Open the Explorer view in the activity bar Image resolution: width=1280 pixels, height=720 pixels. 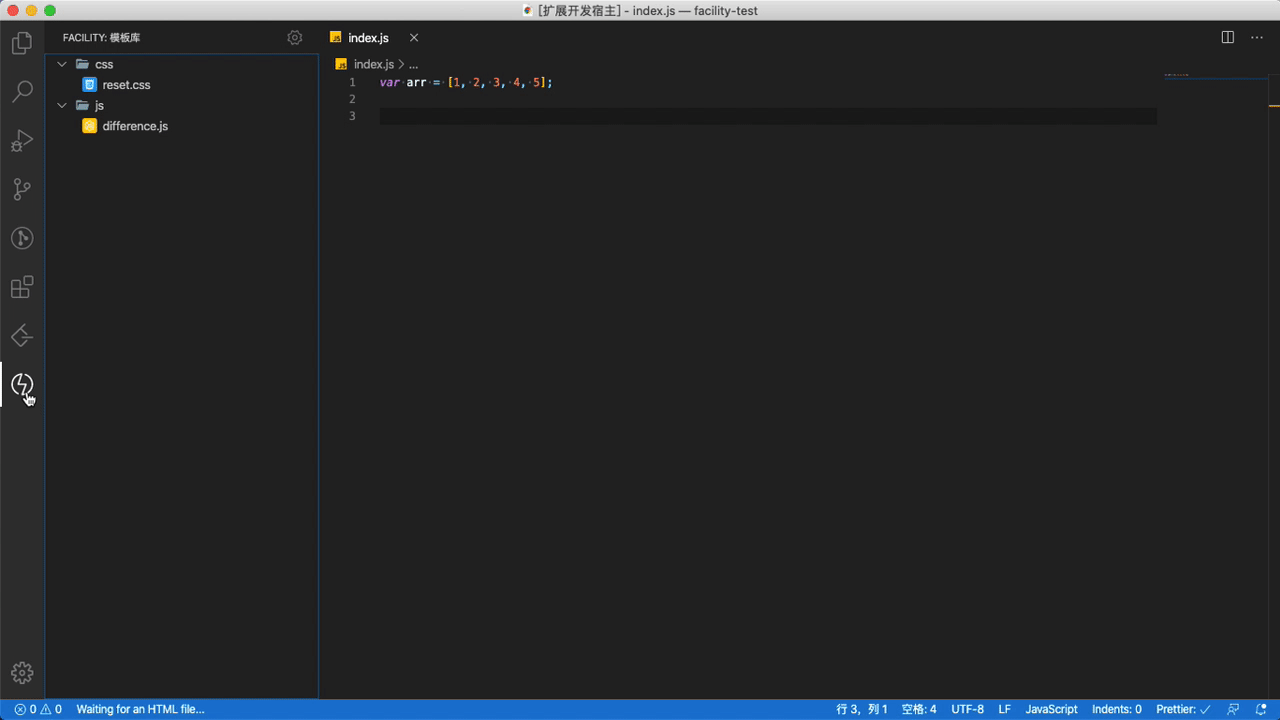click(22, 43)
